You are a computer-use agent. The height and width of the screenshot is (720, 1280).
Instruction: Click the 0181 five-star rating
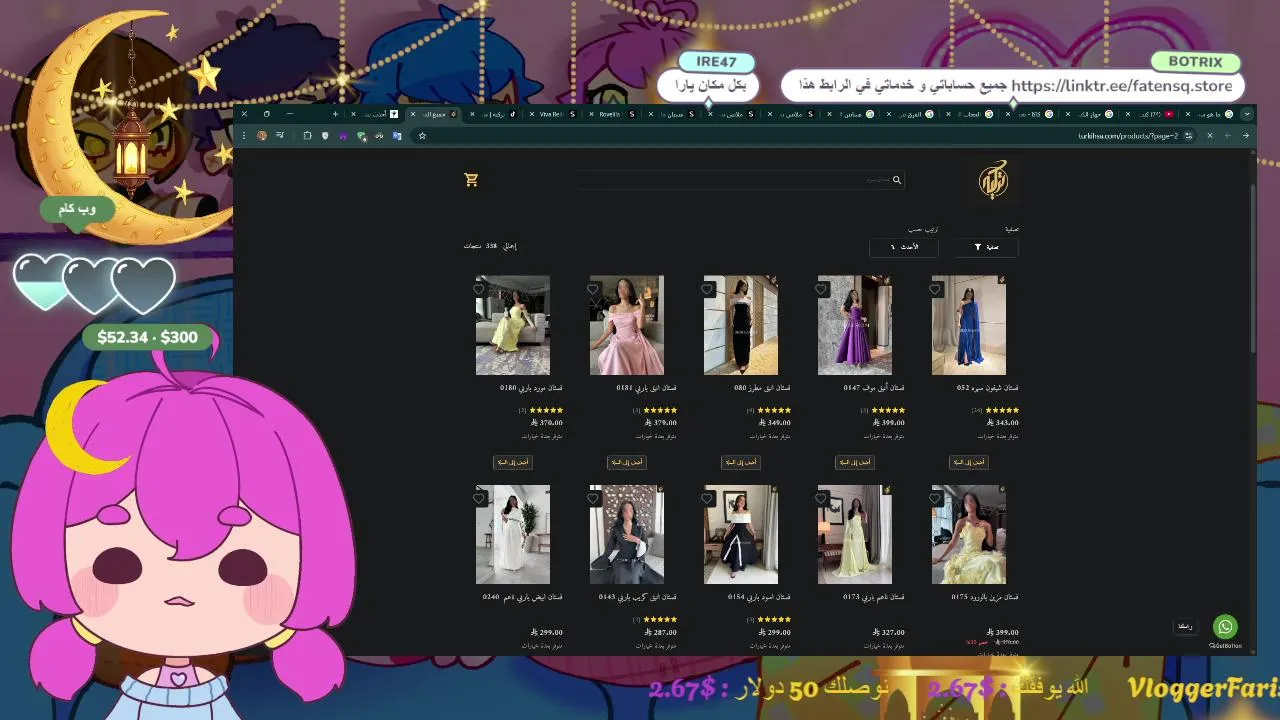pyautogui.click(x=659, y=410)
